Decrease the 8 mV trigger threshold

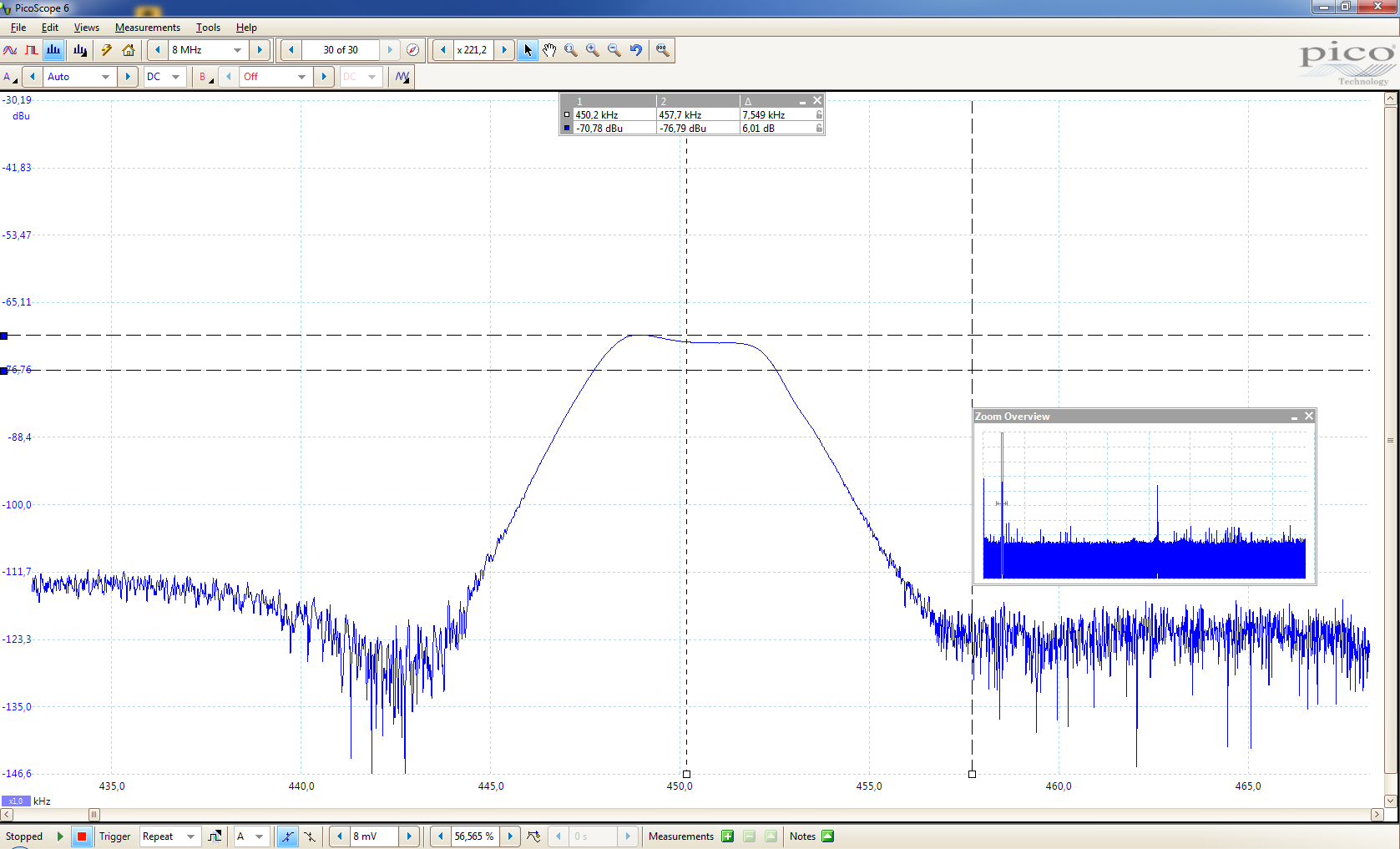(340, 836)
